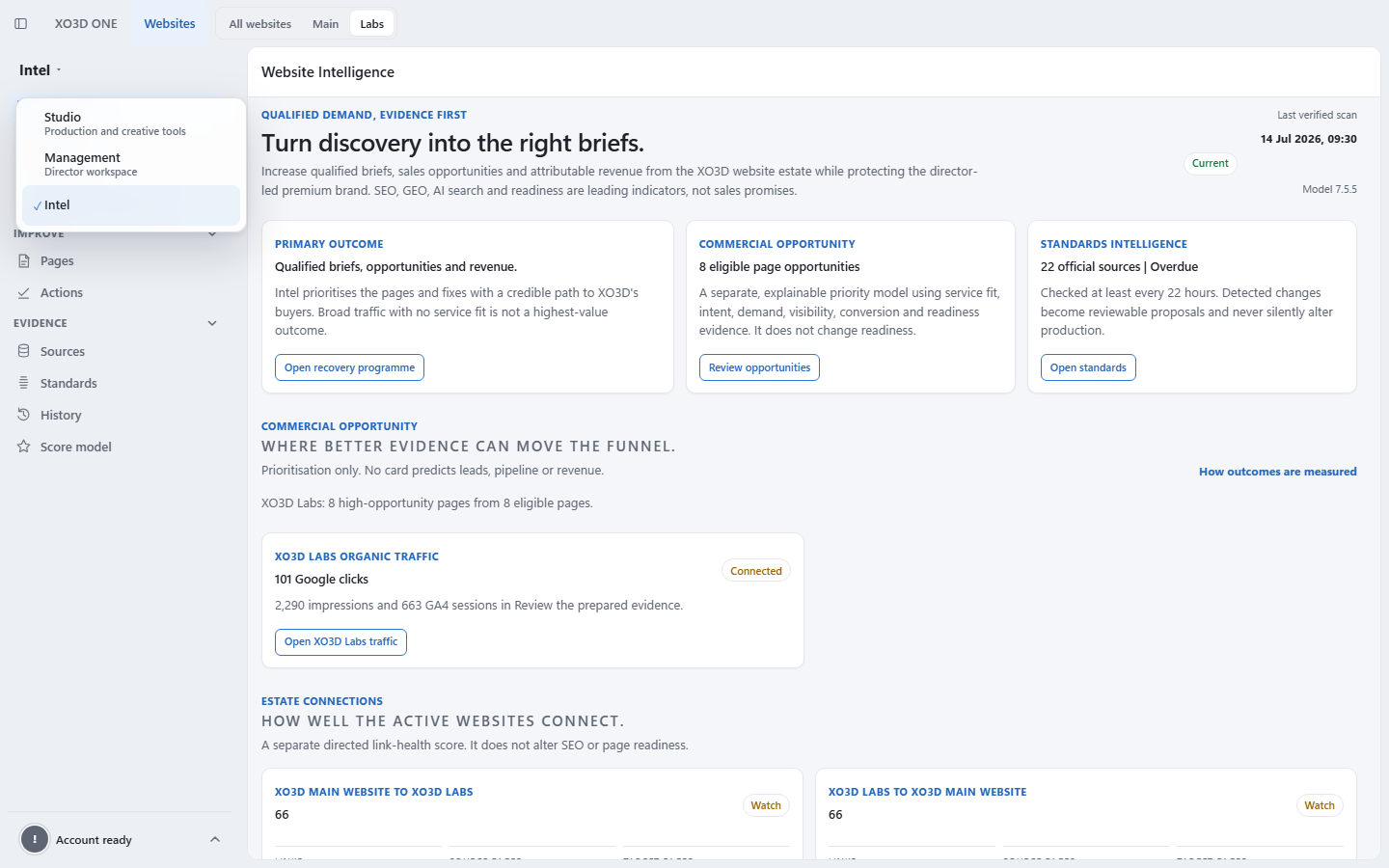Select Management director workspace option
The height and width of the screenshot is (868, 1389).
pyautogui.click(x=131, y=165)
